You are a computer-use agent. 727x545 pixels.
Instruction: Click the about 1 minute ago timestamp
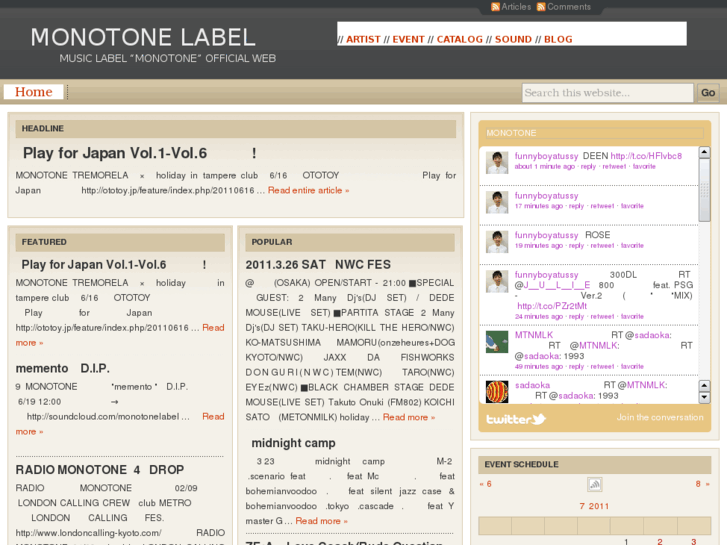pyautogui.click(x=545, y=167)
